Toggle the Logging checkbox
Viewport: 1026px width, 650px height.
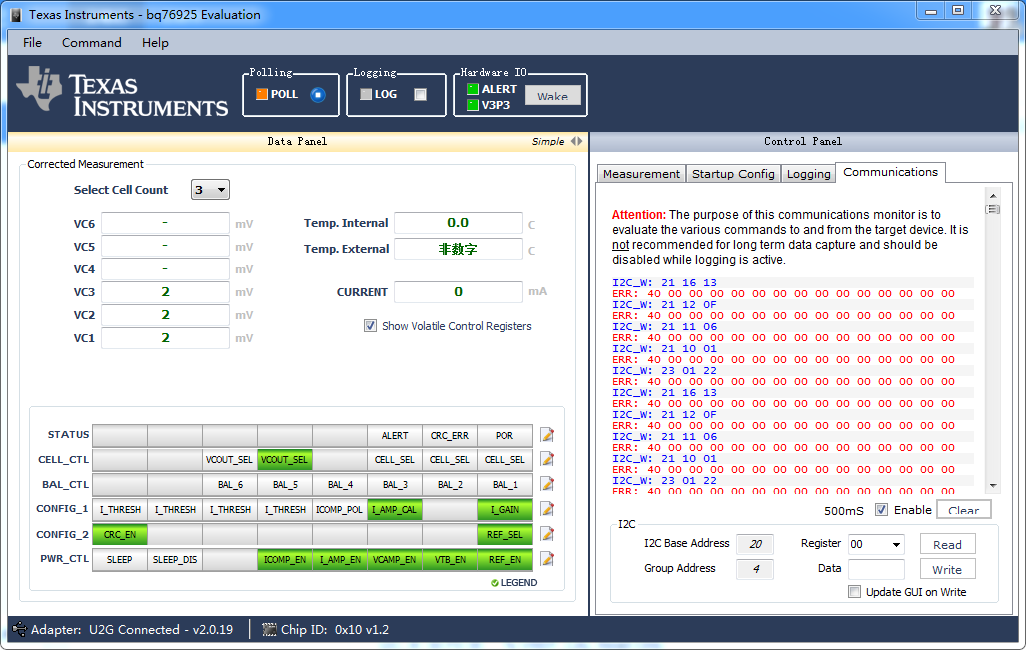click(421, 95)
